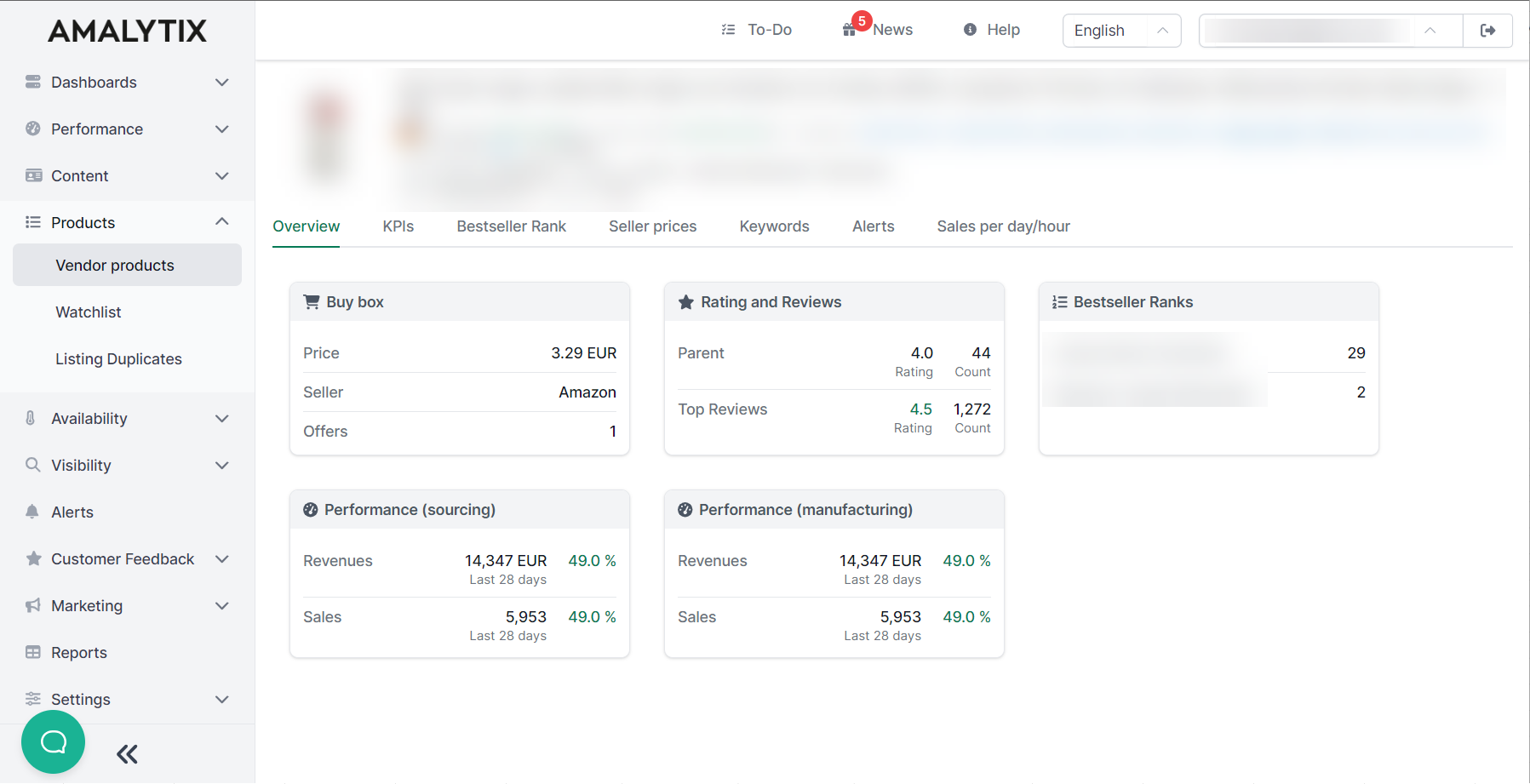
Task: Click the Performance gauge icon in sidebar
Action: click(33, 129)
